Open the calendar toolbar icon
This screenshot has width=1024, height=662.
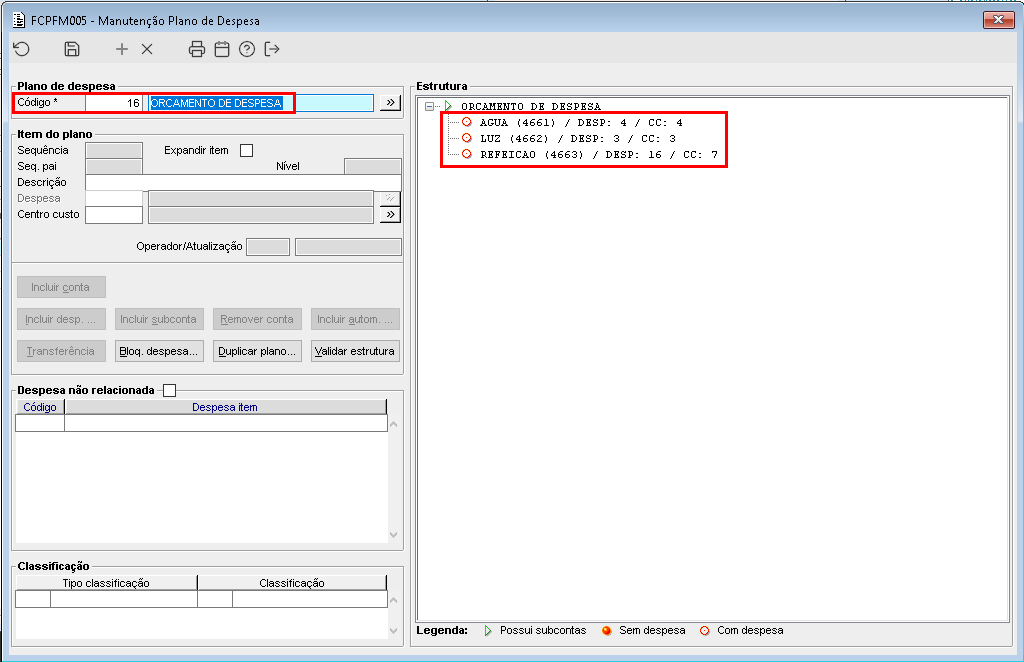[222, 49]
